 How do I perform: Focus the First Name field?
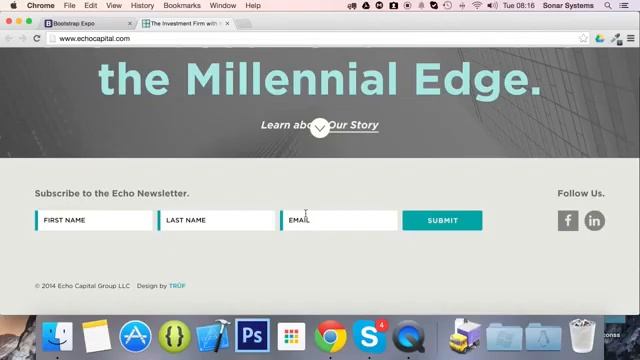coord(94,220)
